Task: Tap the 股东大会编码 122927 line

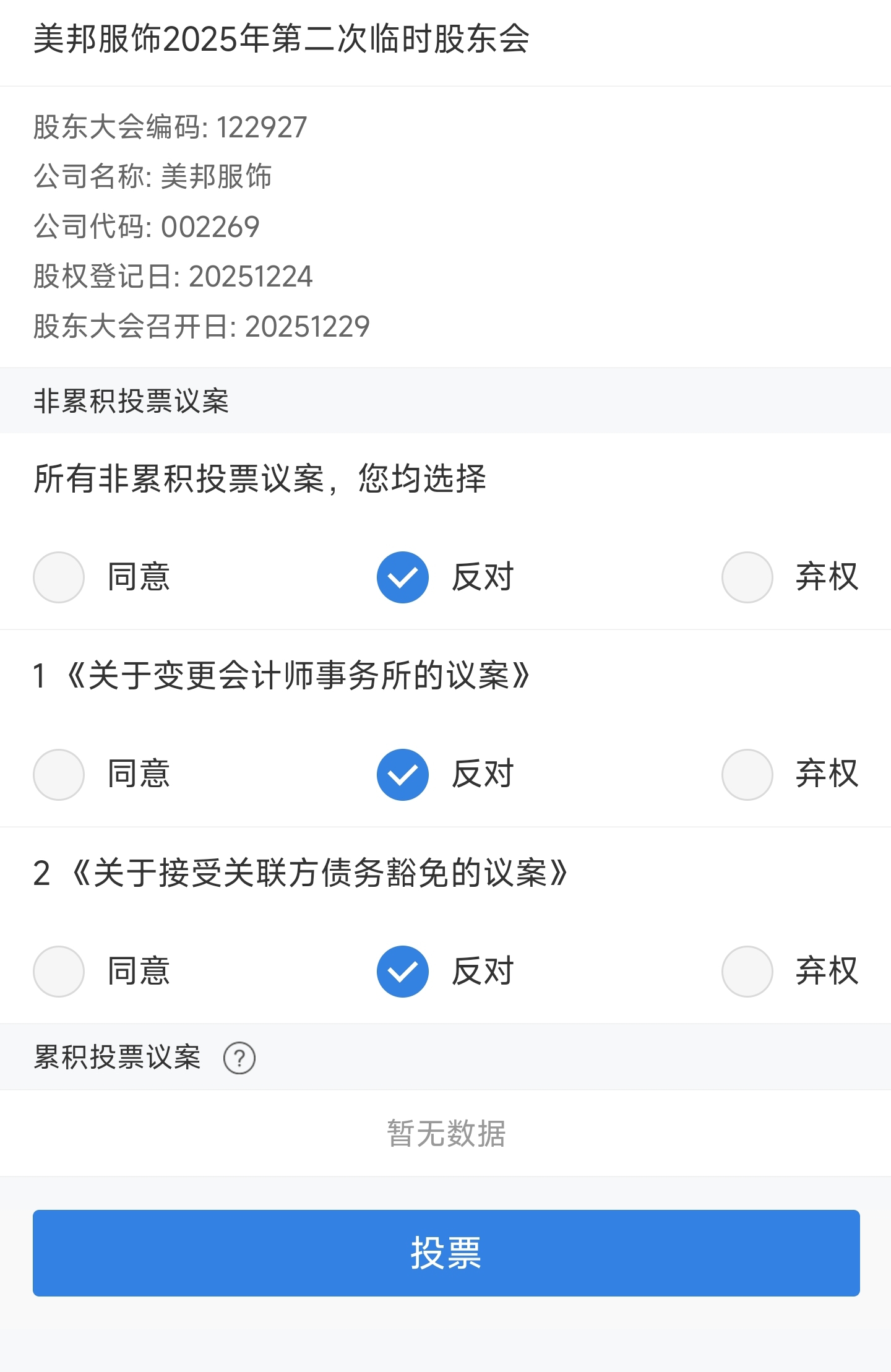Action: 170,127
